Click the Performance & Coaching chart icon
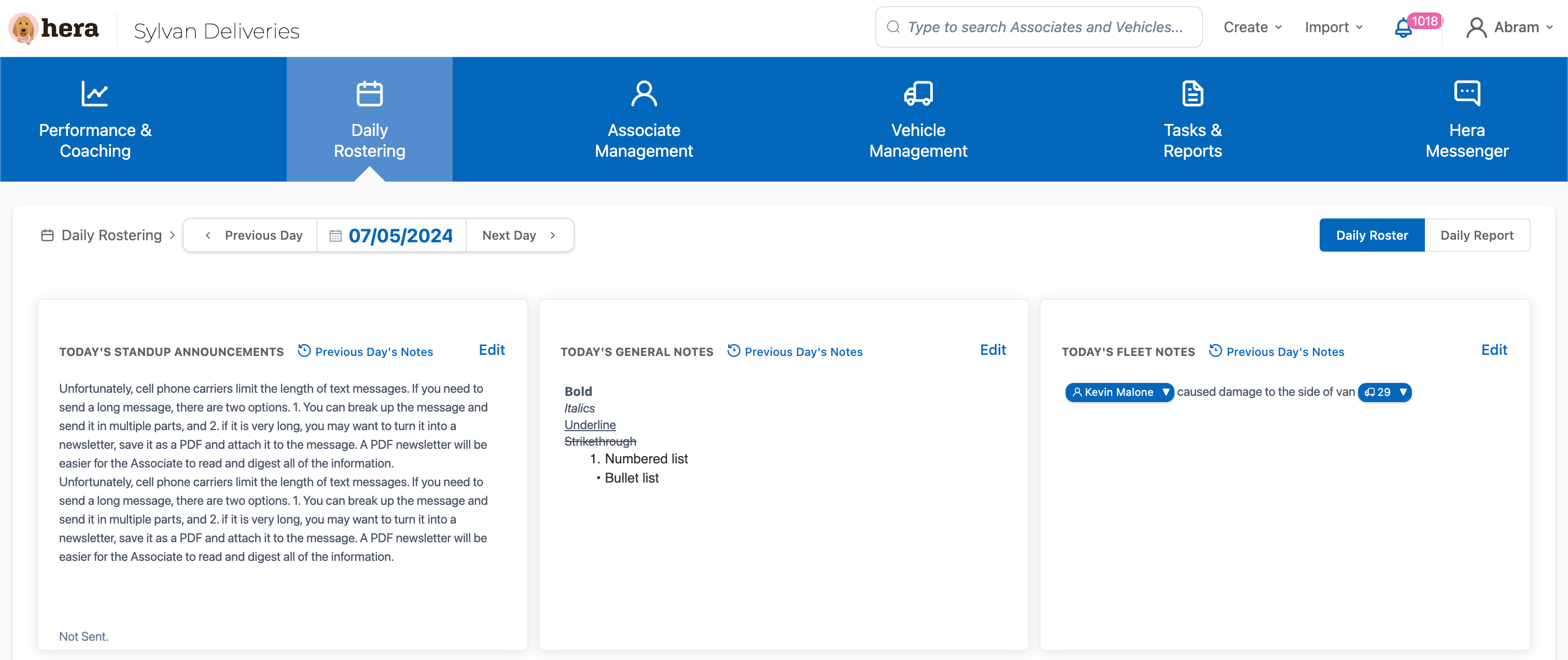Viewport: 1568px width, 660px height. pos(95,94)
